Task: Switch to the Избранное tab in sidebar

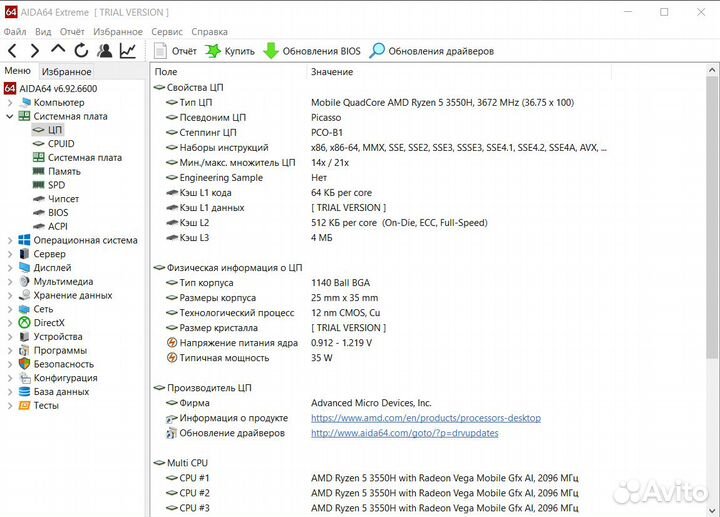Action: tap(67, 72)
